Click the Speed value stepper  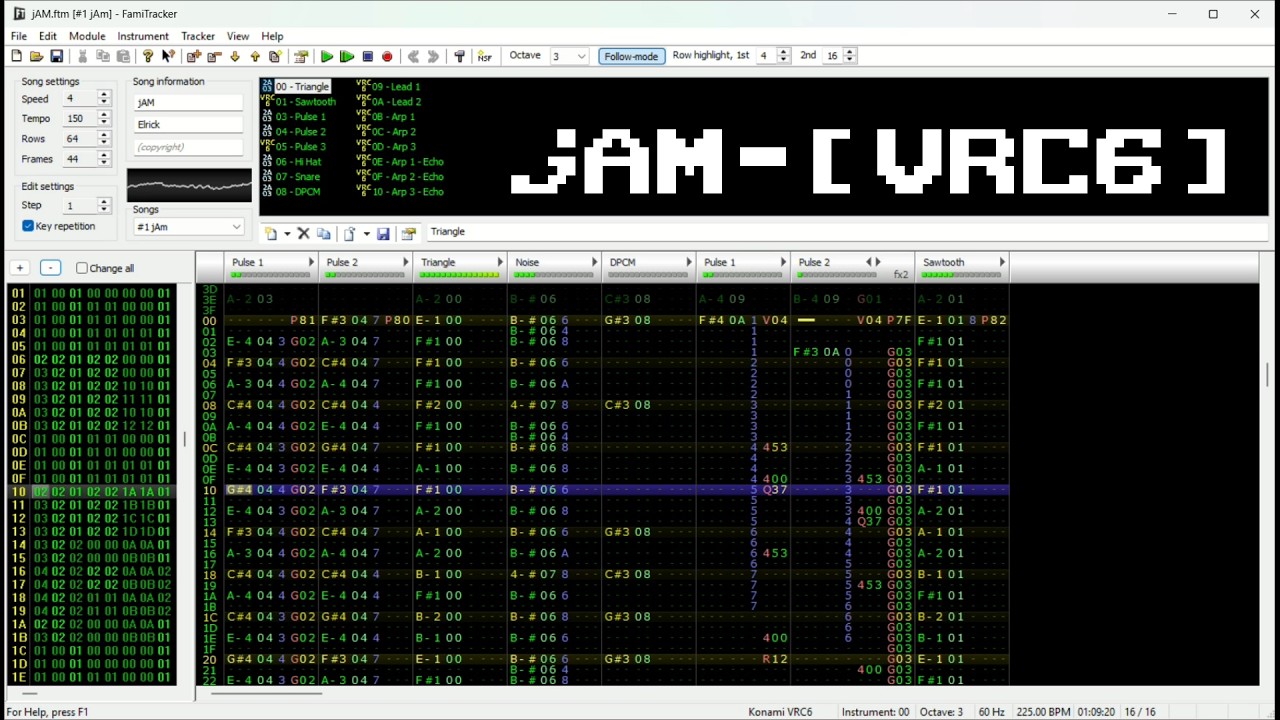point(104,99)
